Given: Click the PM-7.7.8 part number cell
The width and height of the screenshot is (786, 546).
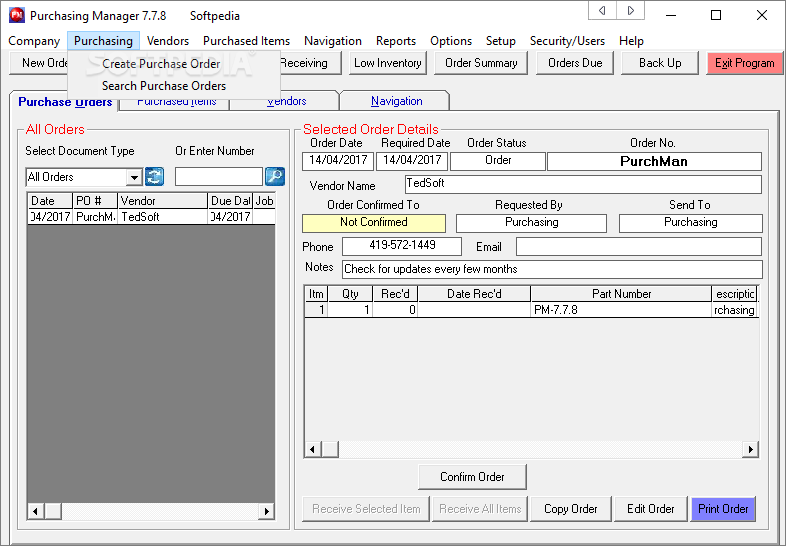Looking at the screenshot, I should tap(621, 310).
